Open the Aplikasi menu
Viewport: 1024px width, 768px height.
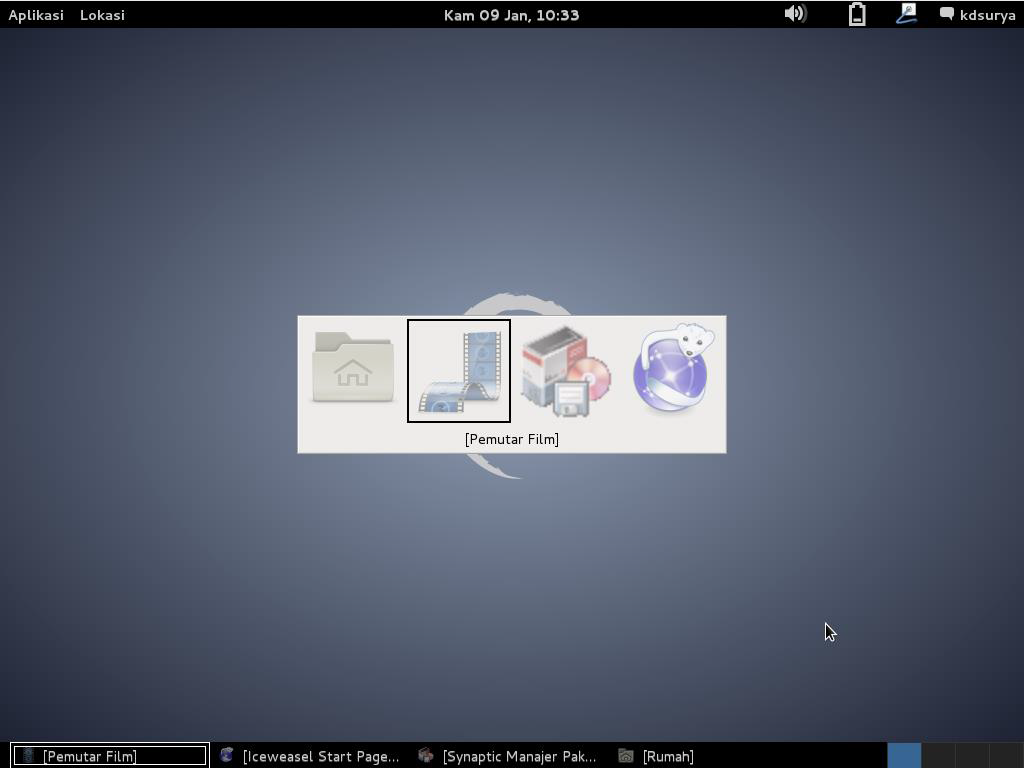tap(36, 15)
